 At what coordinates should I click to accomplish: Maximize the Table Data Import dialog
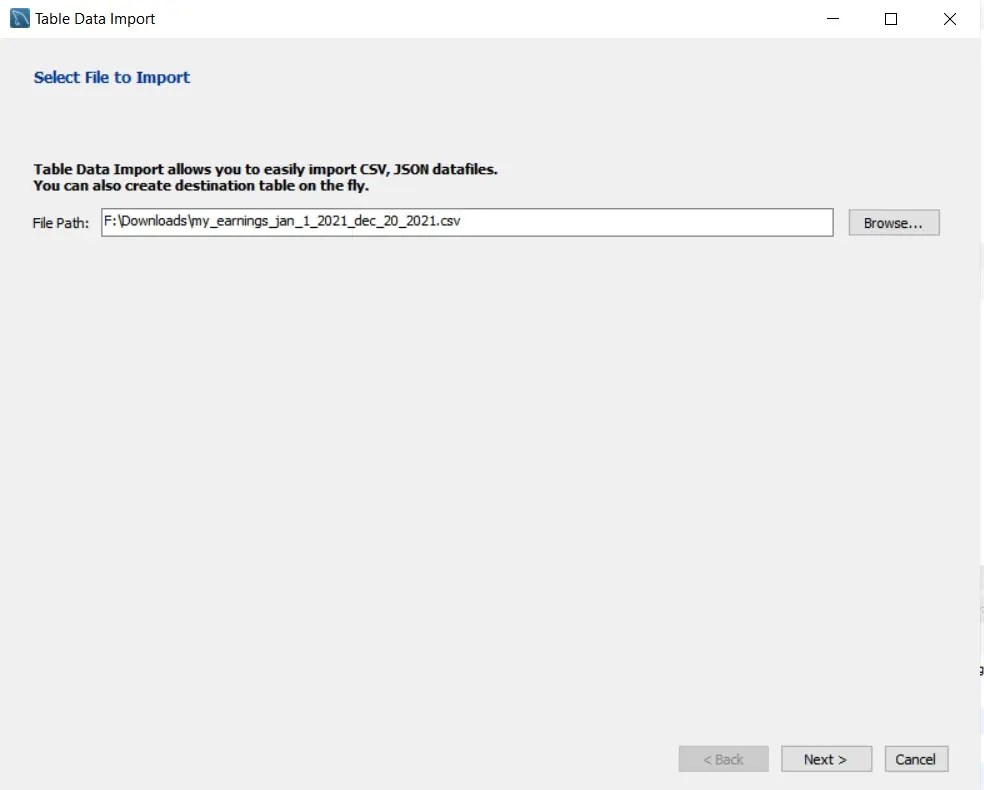pos(890,19)
